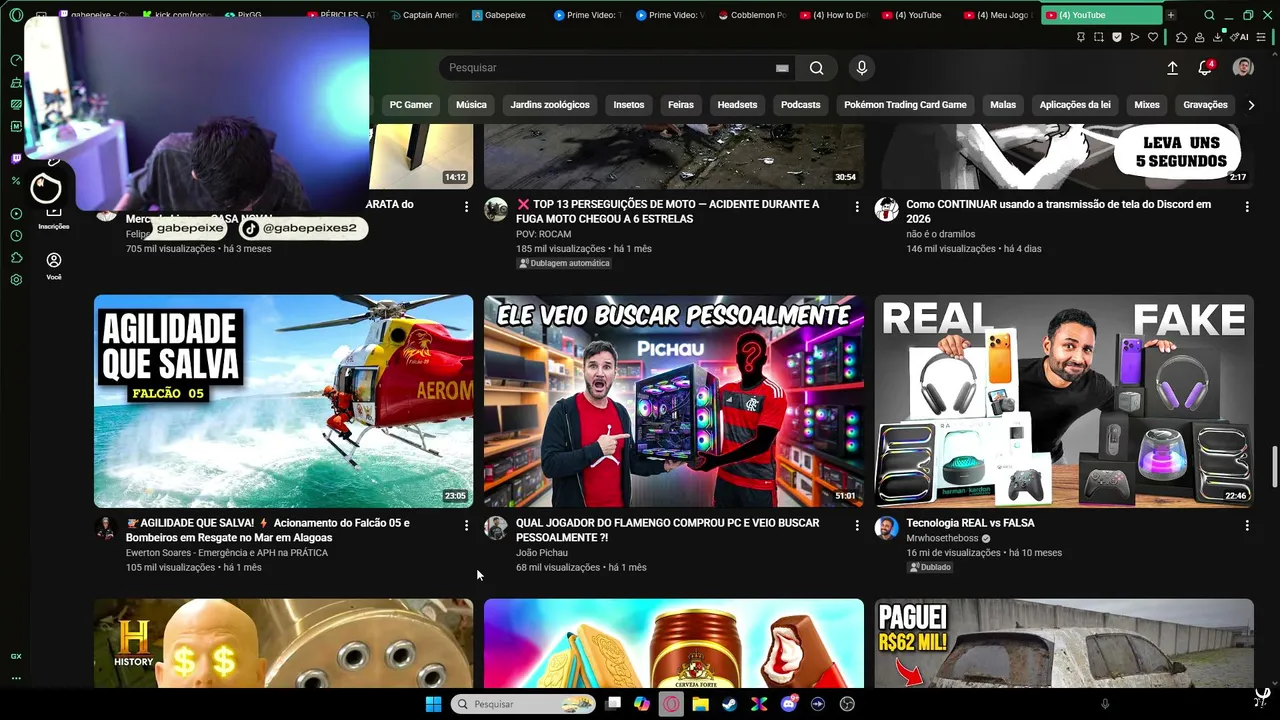Image resolution: width=1280 pixels, height=720 pixels.
Task: Open 'Ewerton Soares' channel name link
Action: click(x=227, y=553)
